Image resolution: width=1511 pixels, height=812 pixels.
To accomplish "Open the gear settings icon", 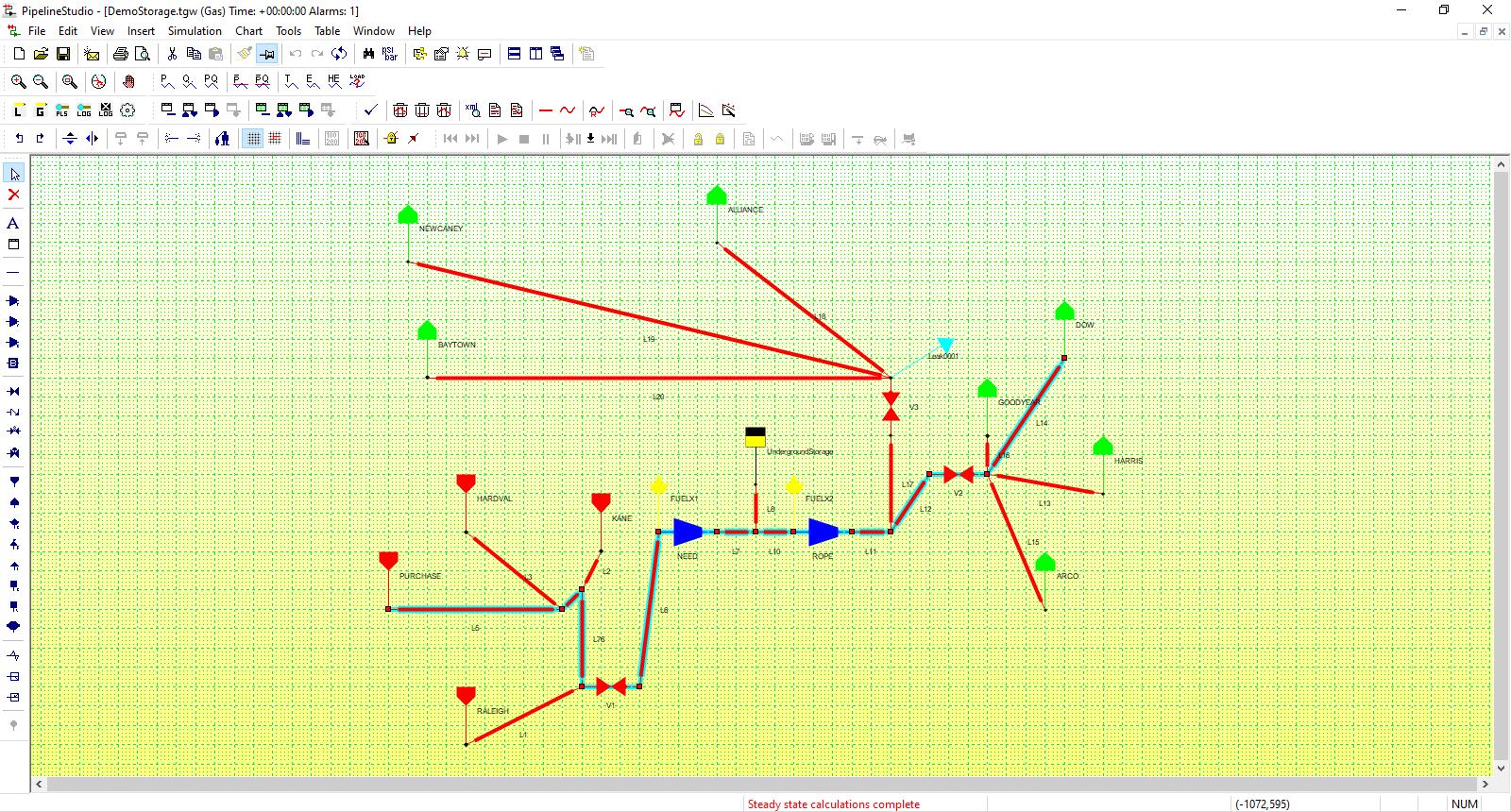I will point(128,110).
